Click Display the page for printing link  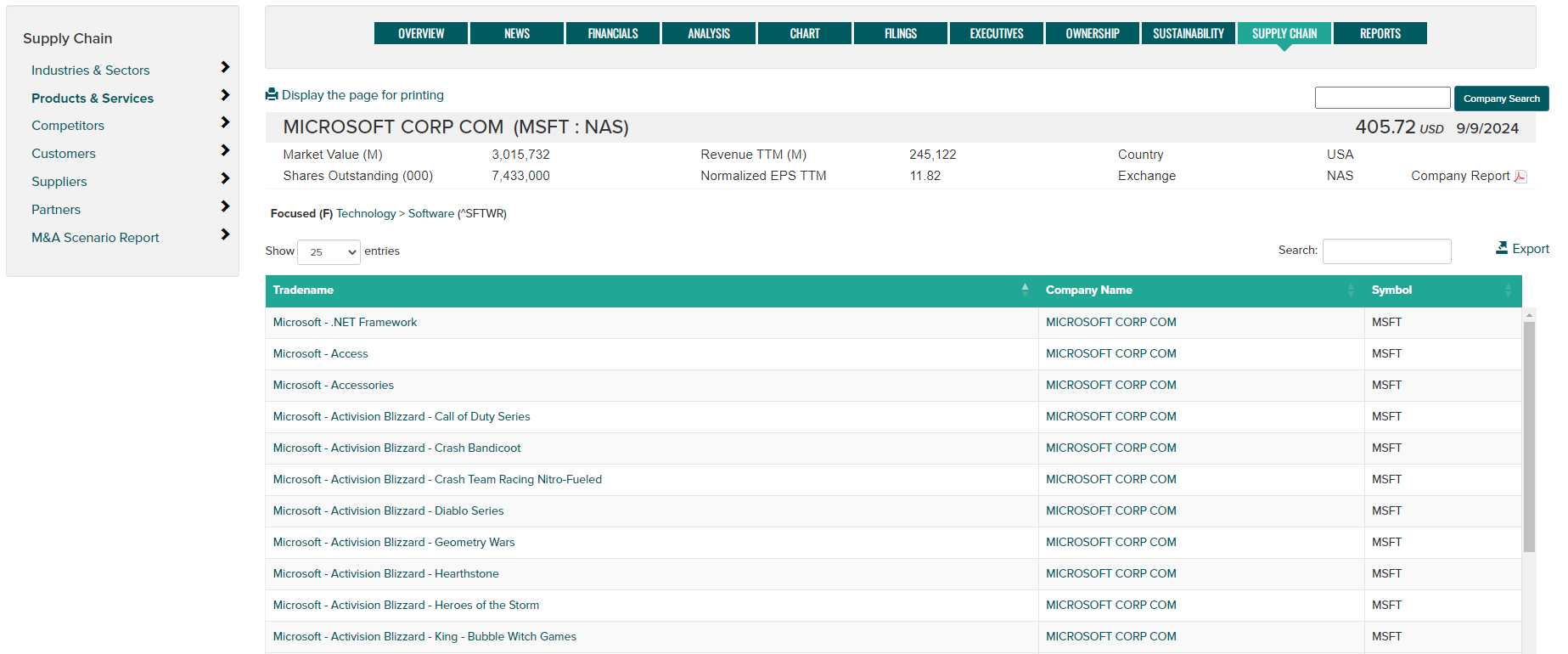click(x=362, y=95)
